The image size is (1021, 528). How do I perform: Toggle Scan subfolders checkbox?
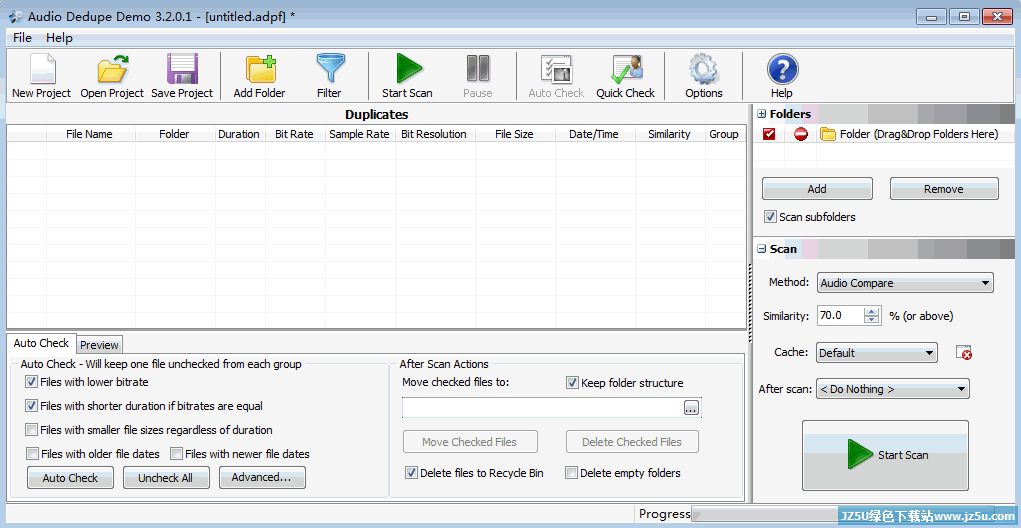tap(770, 217)
